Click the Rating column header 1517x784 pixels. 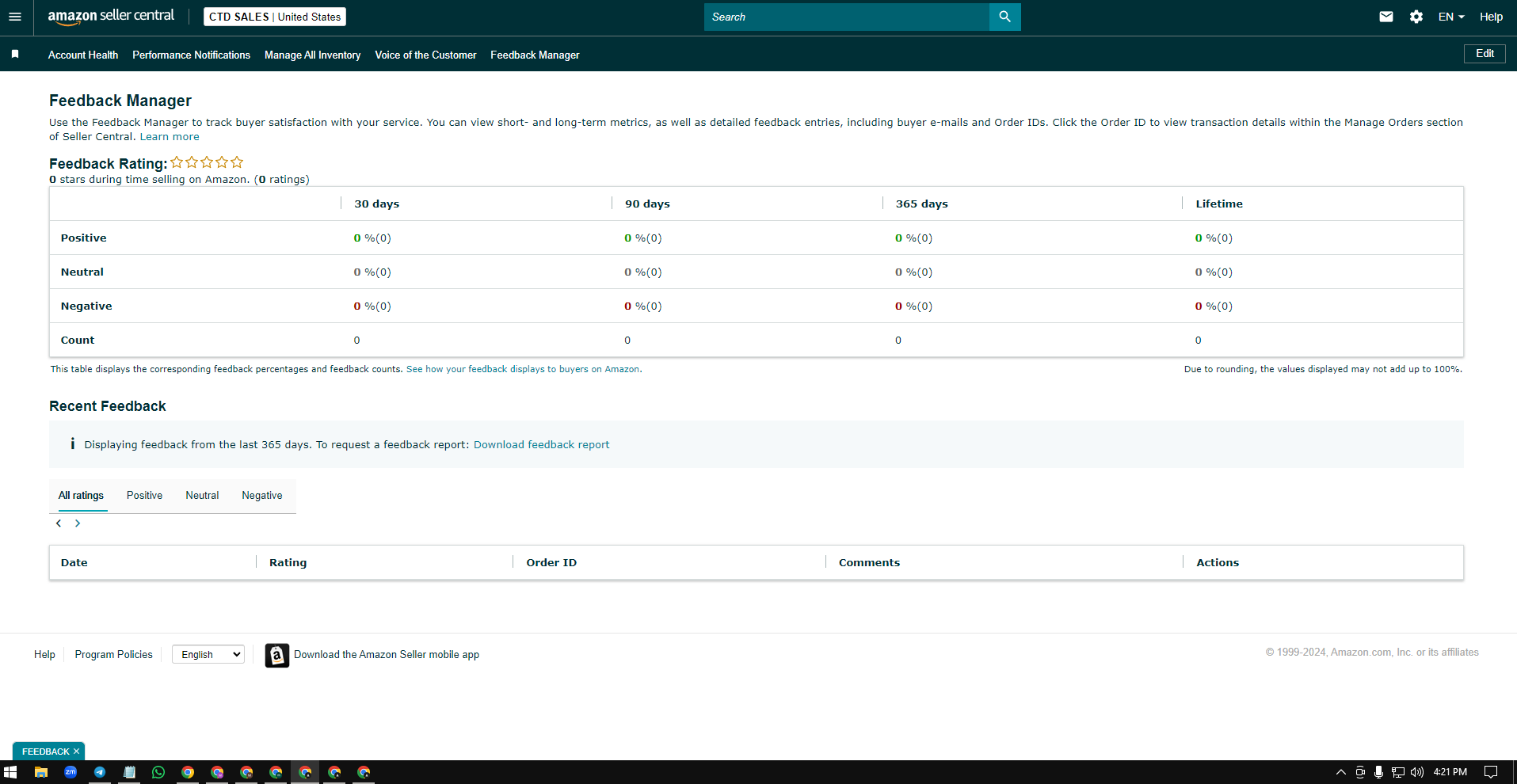pyautogui.click(x=288, y=562)
